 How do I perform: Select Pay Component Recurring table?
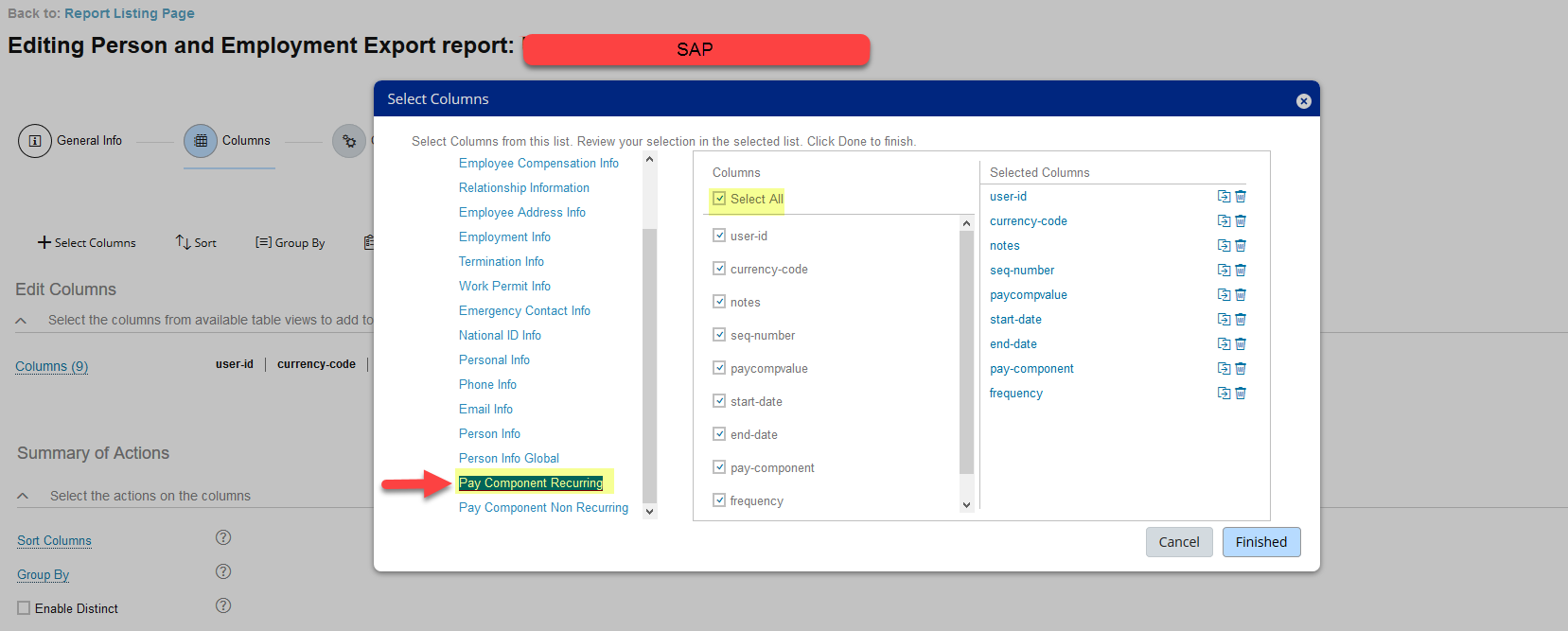[x=531, y=483]
